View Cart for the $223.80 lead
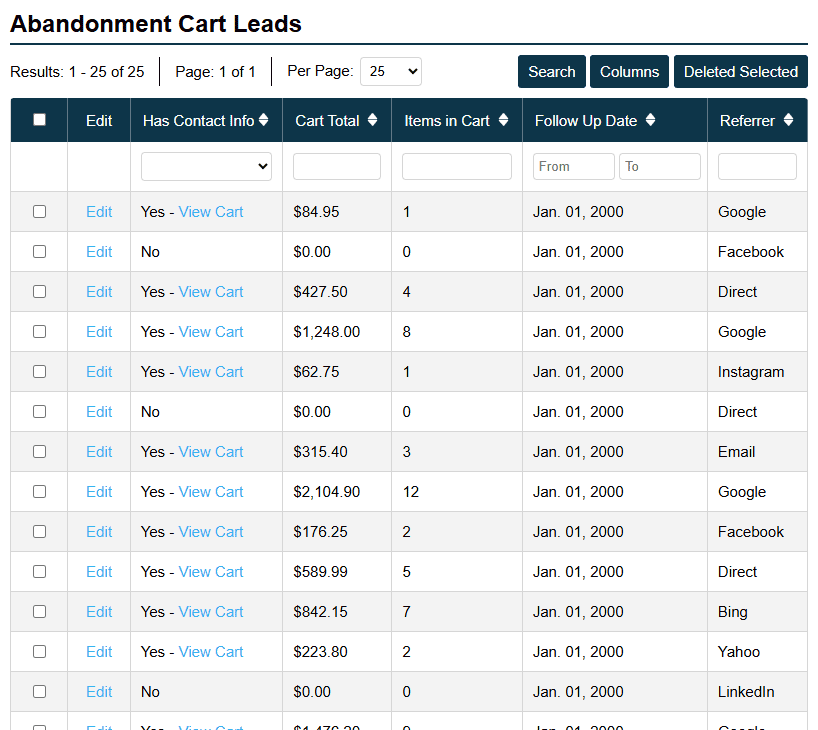 (211, 651)
